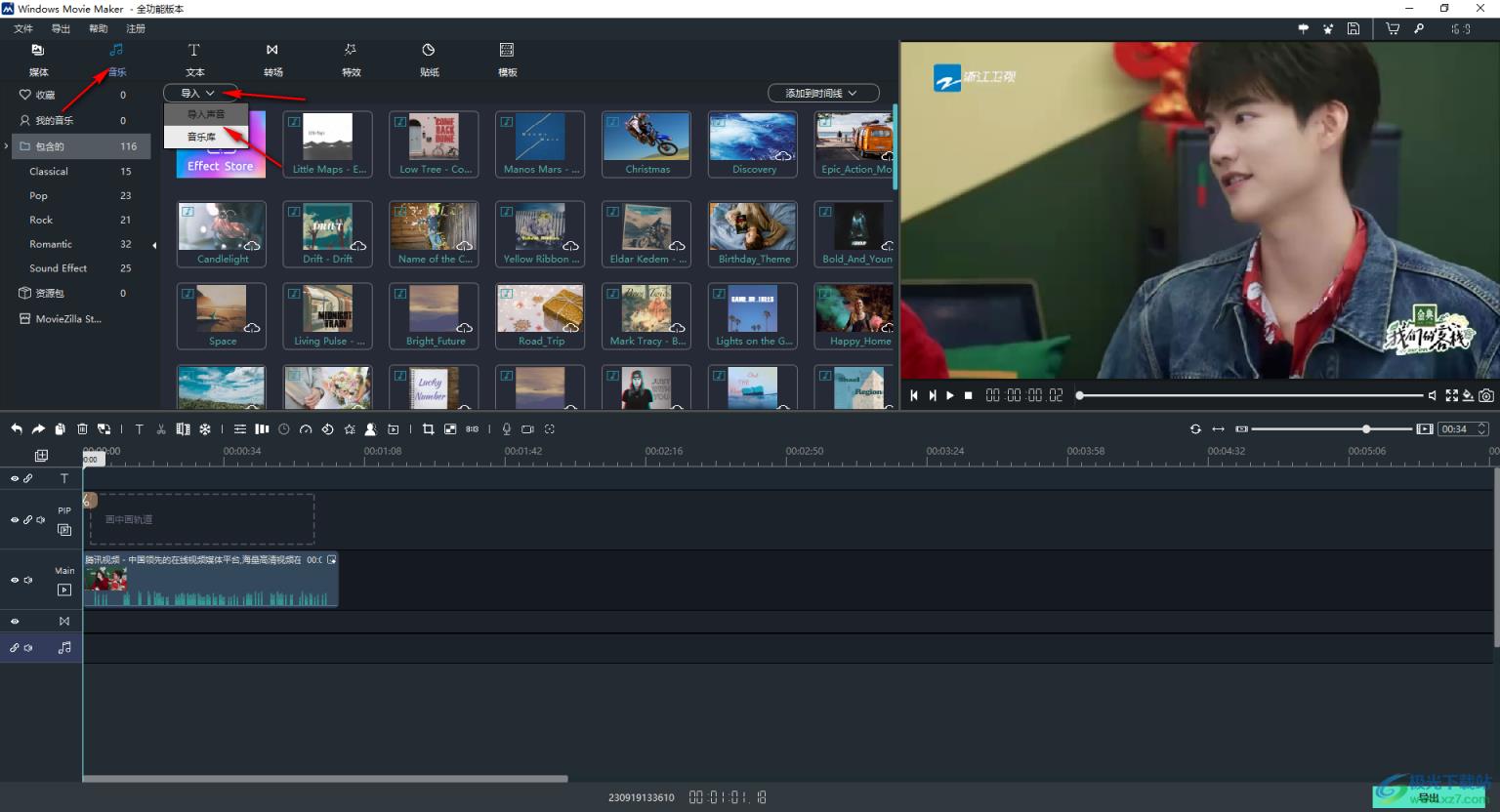Open the 帮助 menu
The width and height of the screenshot is (1500, 812).
click(x=98, y=28)
